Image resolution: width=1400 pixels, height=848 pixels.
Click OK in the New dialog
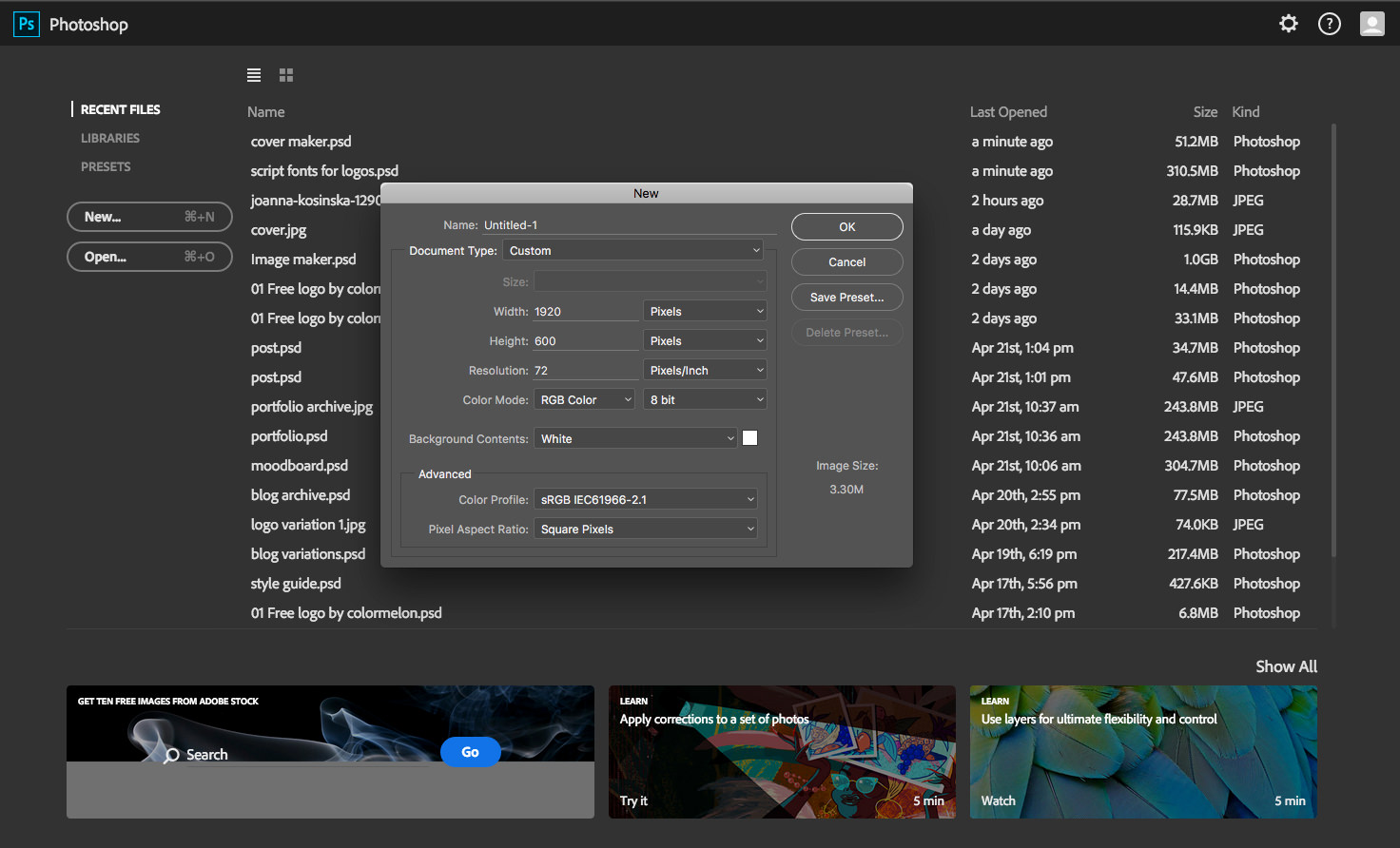point(847,227)
